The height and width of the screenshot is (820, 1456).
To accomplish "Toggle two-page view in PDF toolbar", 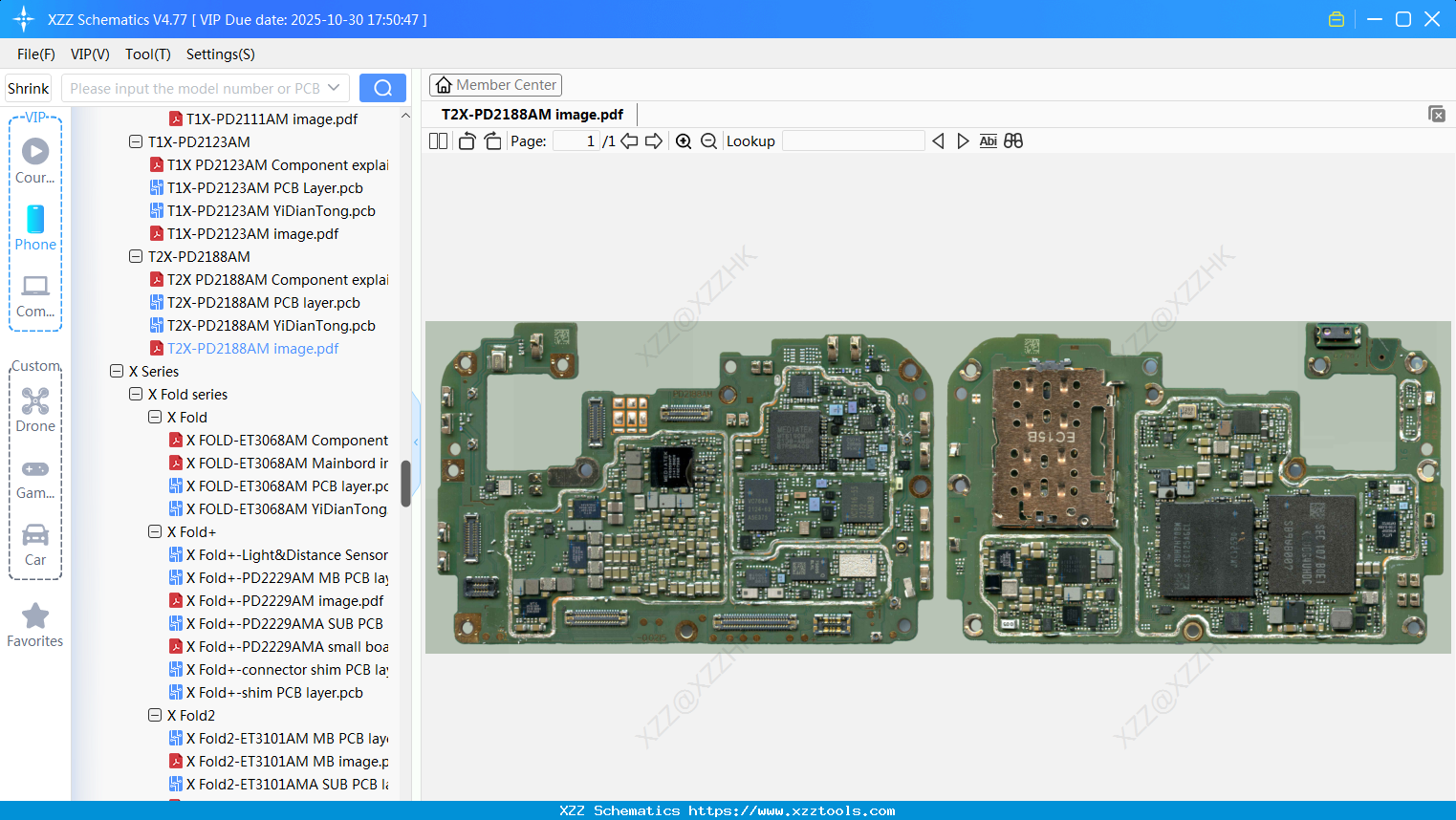I will 438,141.
